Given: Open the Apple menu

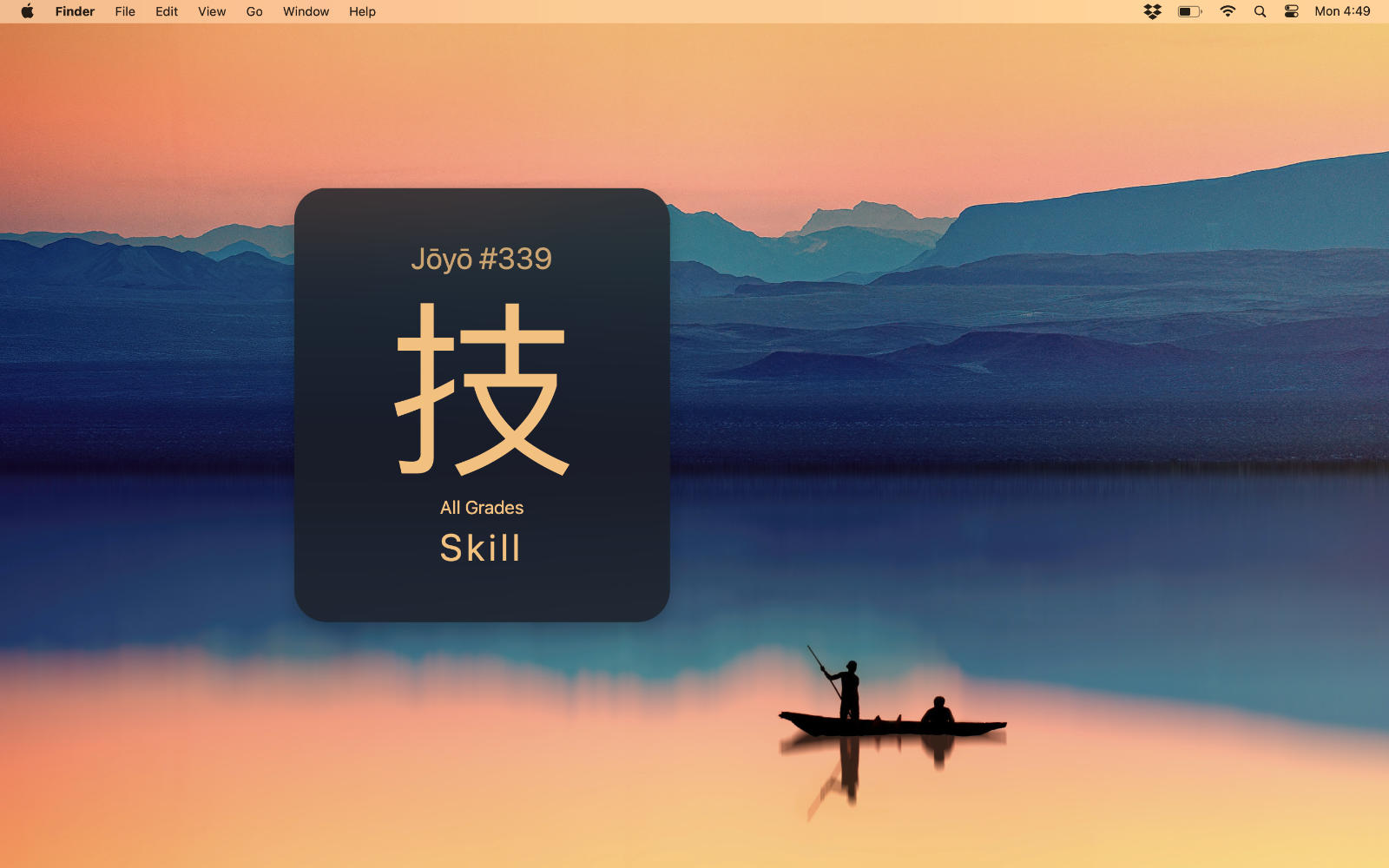Looking at the screenshot, I should point(27,11).
